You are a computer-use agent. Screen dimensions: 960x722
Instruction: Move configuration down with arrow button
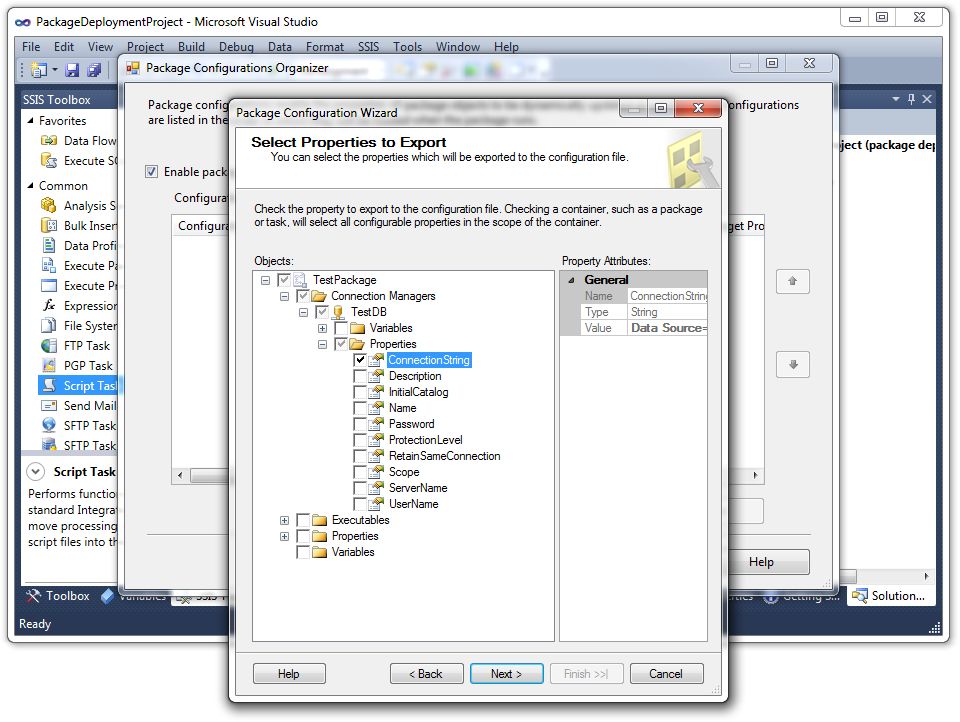[x=792, y=365]
